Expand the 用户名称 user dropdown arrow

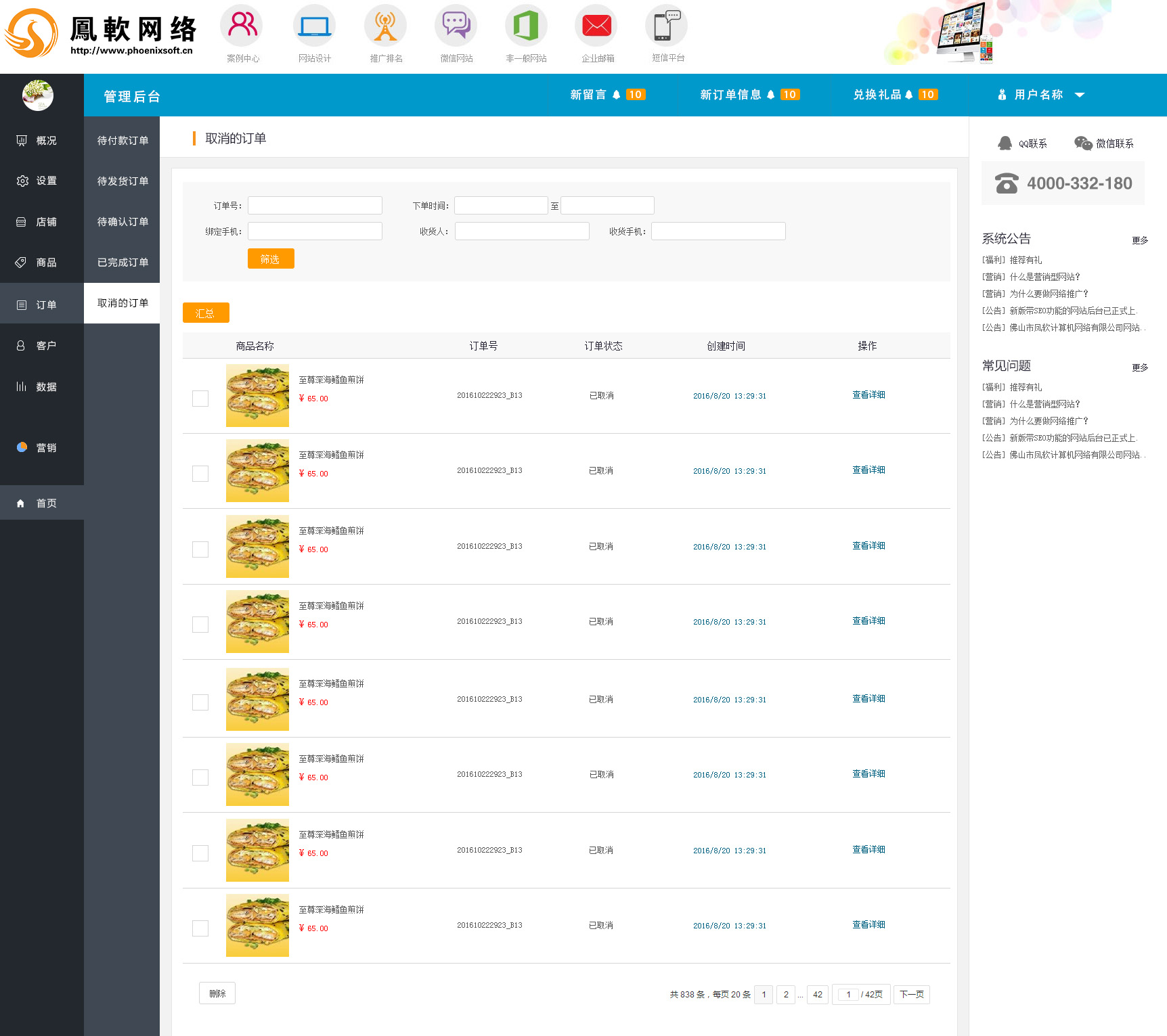click(x=1080, y=95)
